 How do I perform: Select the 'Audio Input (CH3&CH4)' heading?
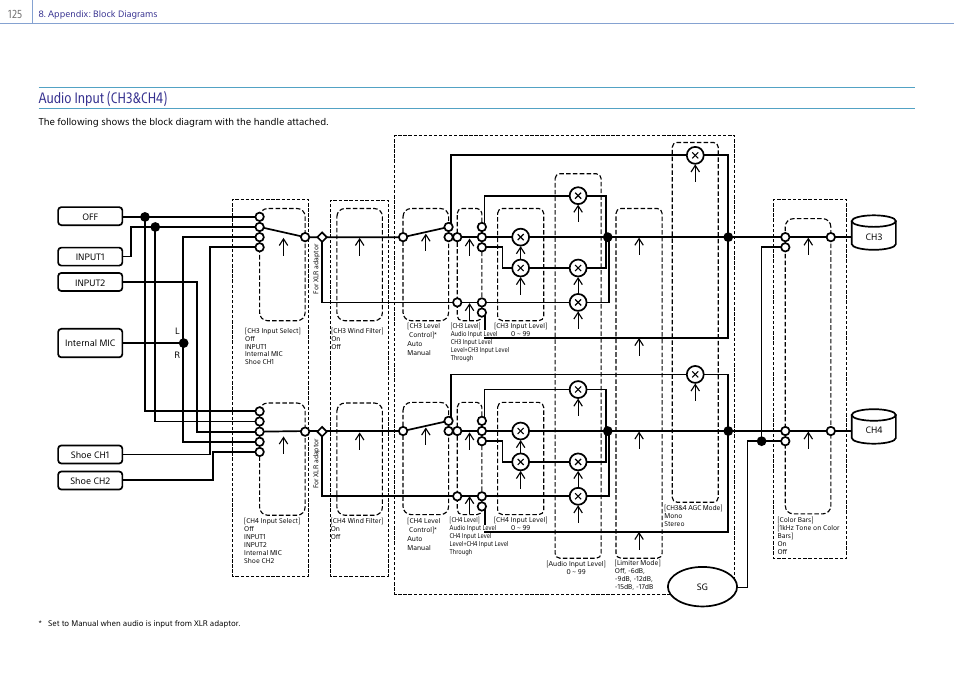pyautogui.click(x=103, y=98)
